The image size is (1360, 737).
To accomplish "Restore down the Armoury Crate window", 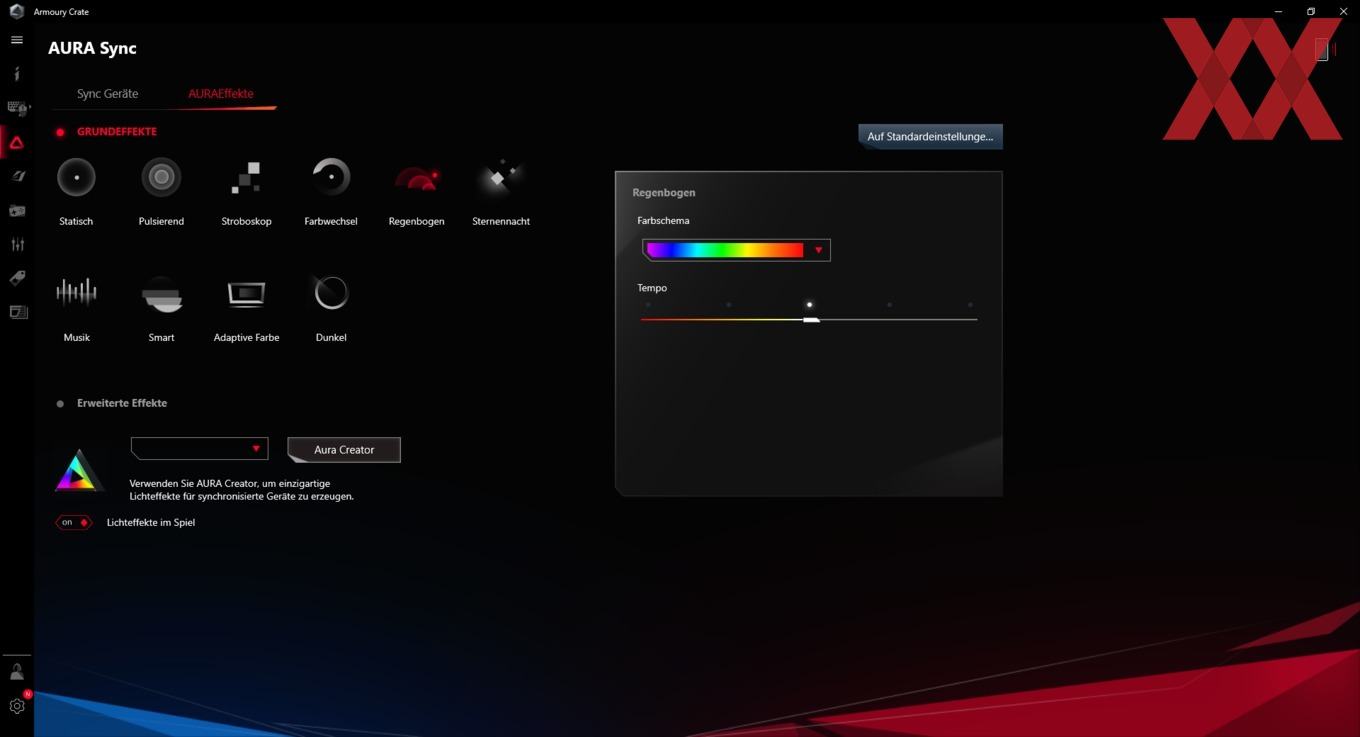I will pyautogui.click(x=1311, y=11).
